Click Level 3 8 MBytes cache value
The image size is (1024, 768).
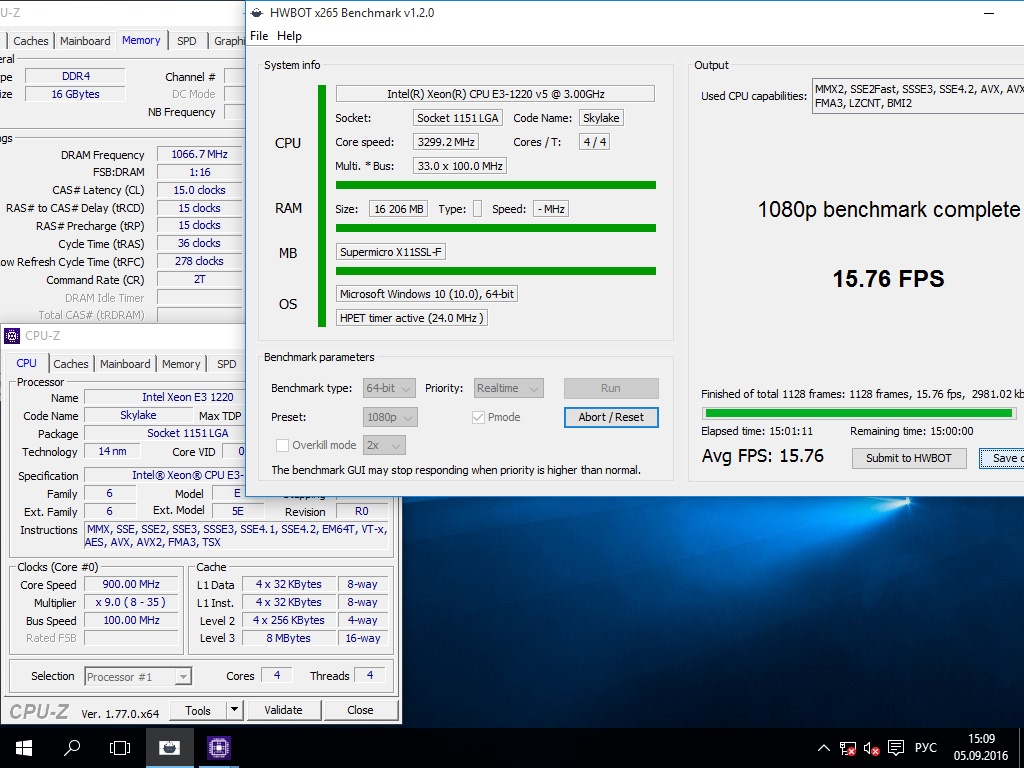289,638
